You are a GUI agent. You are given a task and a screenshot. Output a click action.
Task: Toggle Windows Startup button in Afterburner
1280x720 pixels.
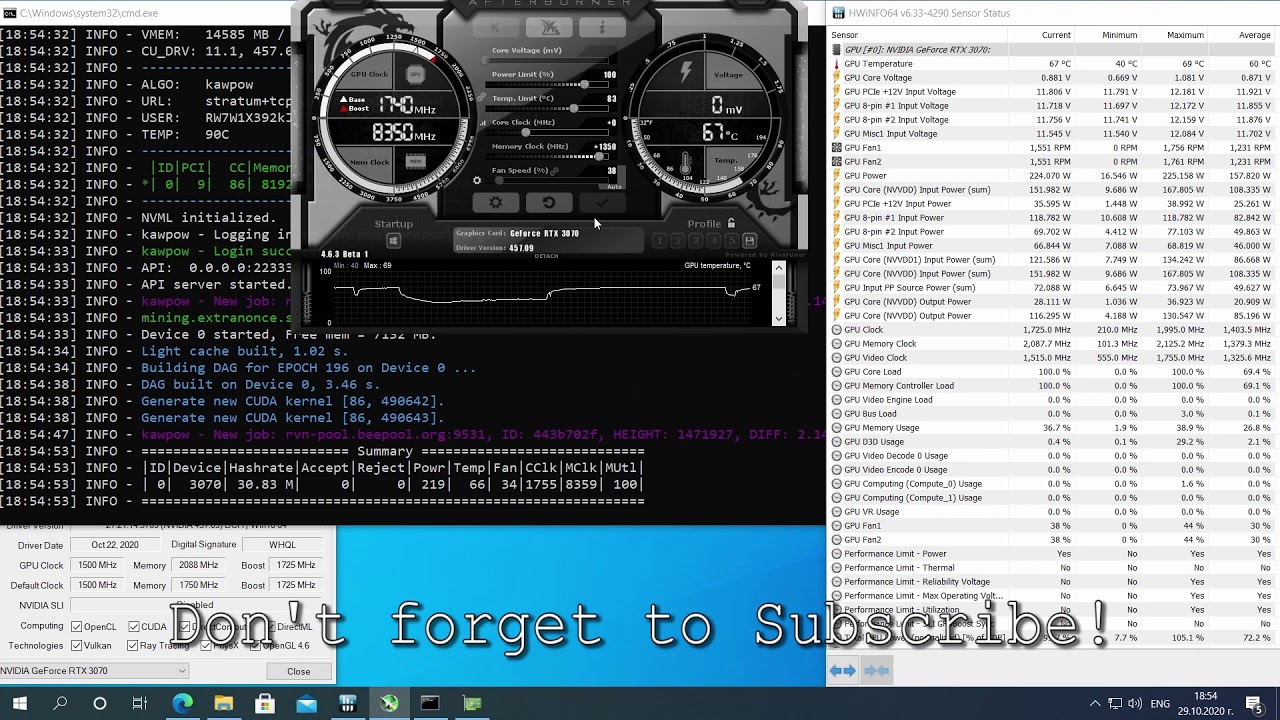click(x=393, y=241)
